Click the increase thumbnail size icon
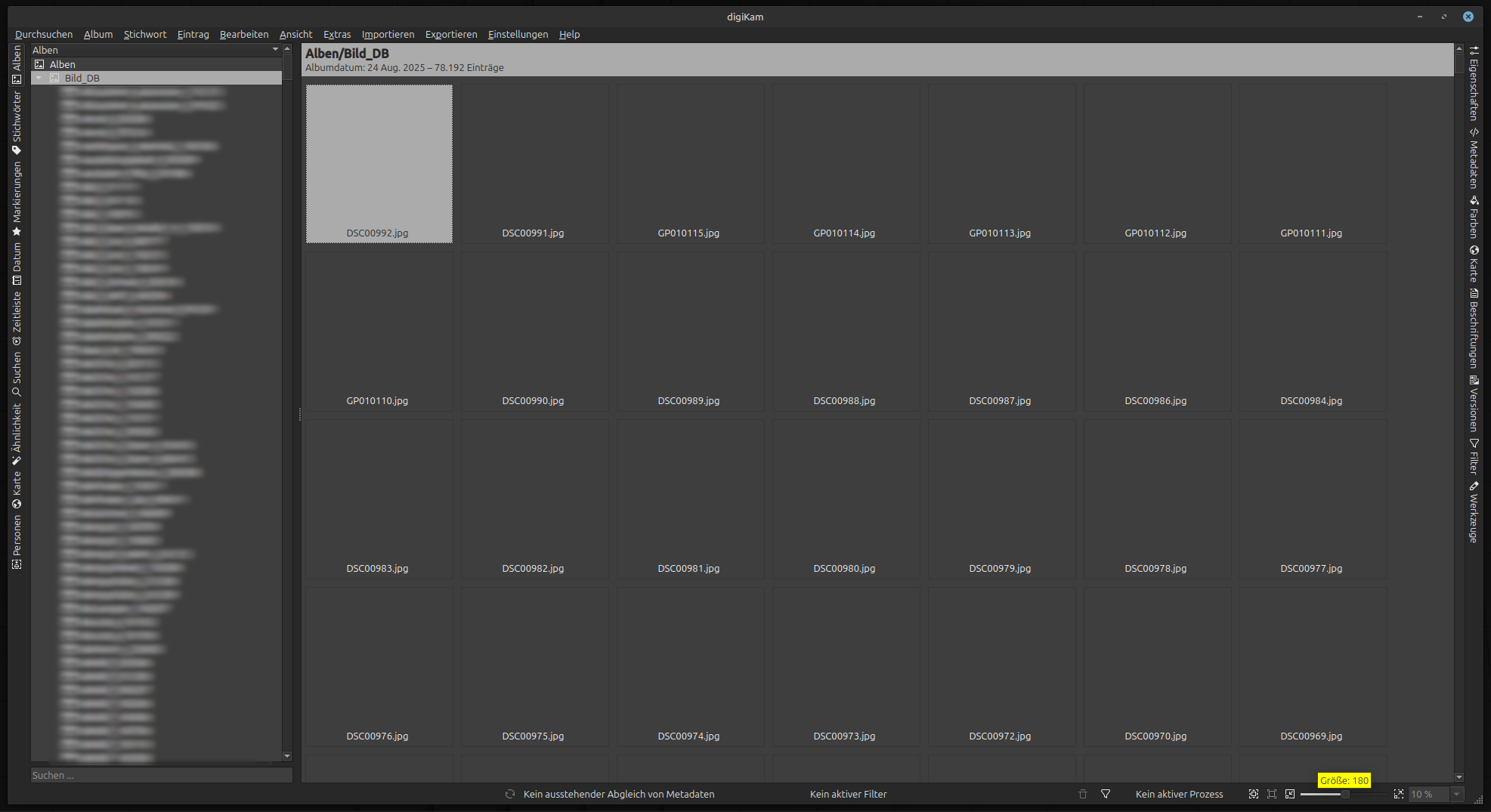Screen dimensions: 1491x812 [1399, 794]
